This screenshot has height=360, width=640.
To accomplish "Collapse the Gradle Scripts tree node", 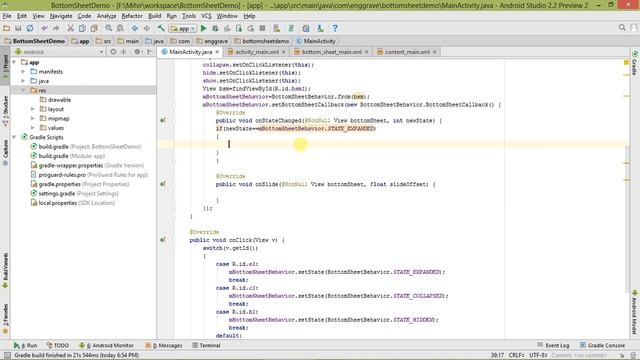I will [x=15, y=138].
